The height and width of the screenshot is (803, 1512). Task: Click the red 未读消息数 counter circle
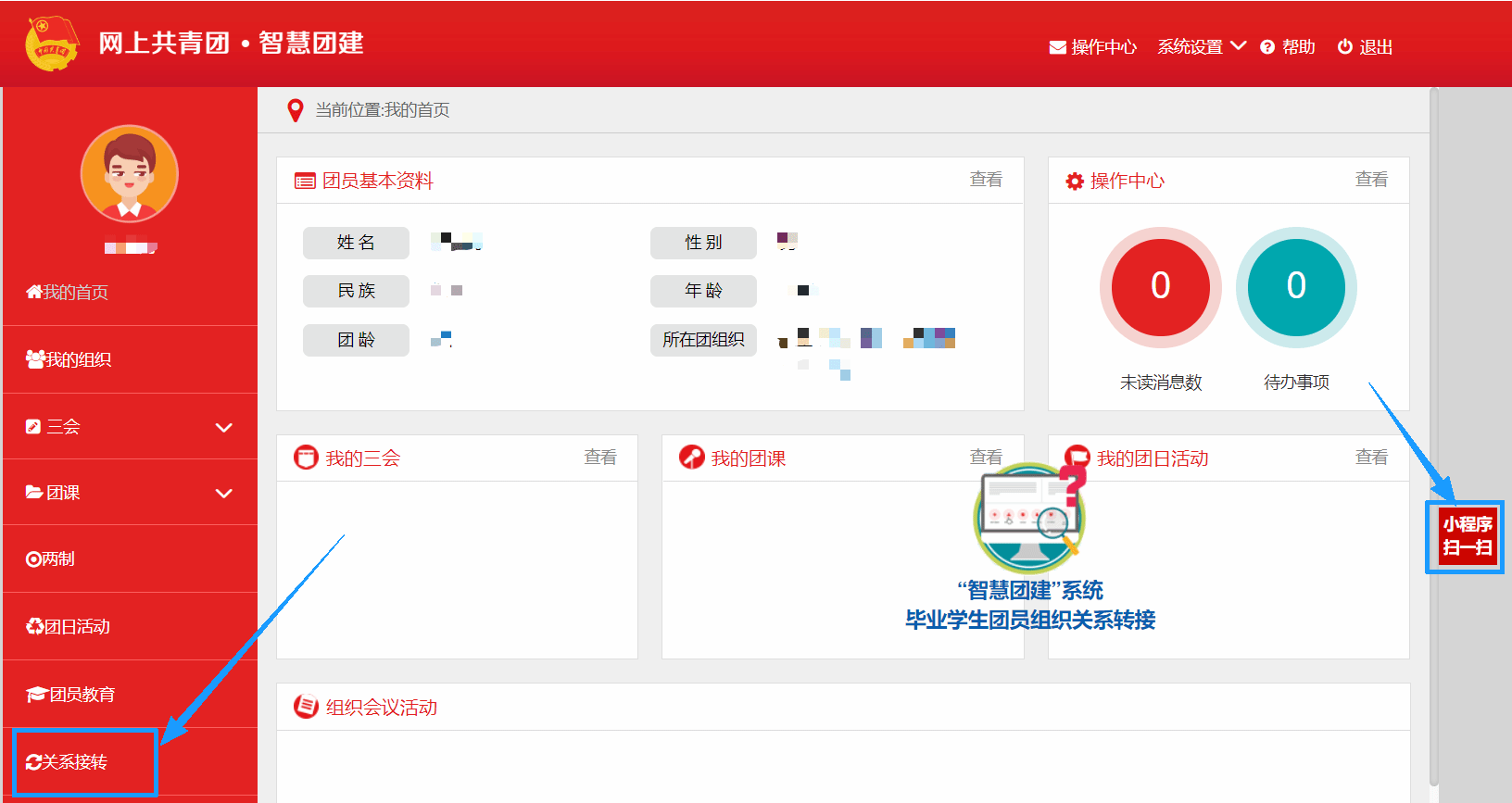coord(1160,287)
